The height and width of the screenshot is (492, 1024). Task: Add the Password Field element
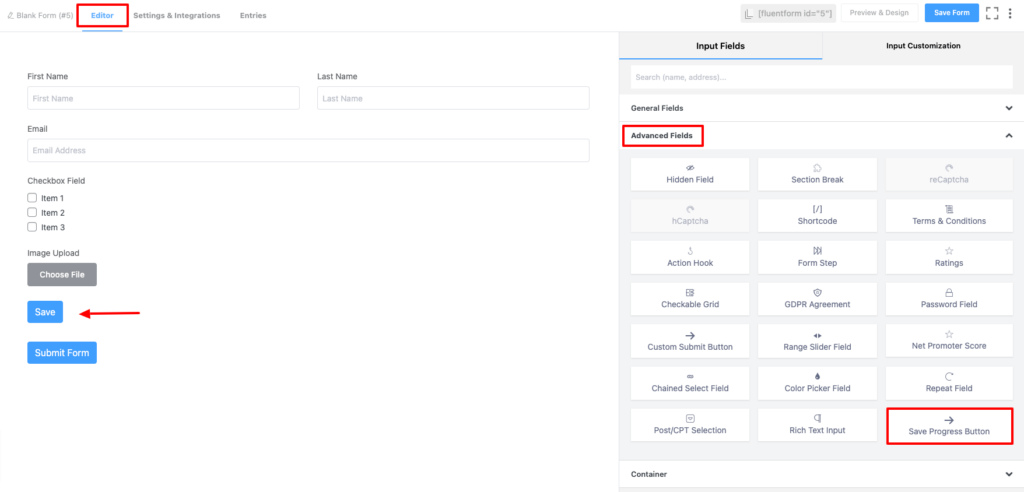click(948, 298)
